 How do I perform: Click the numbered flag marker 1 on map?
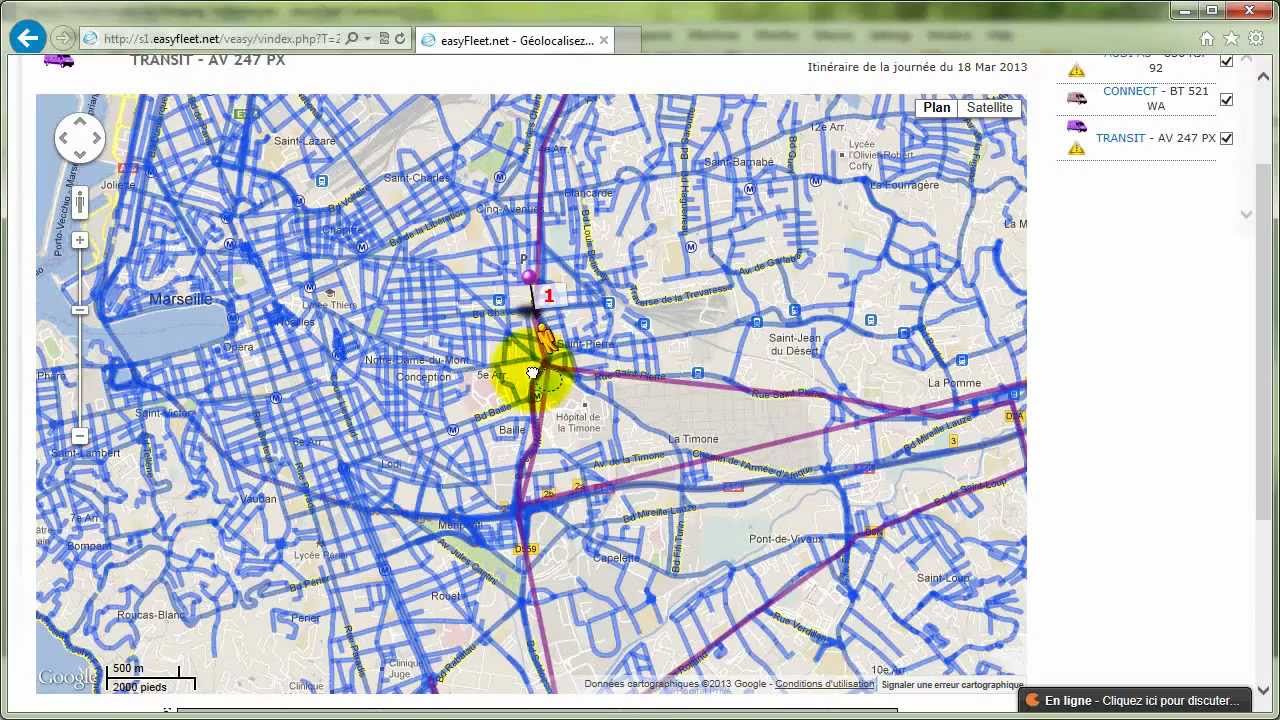548,296
